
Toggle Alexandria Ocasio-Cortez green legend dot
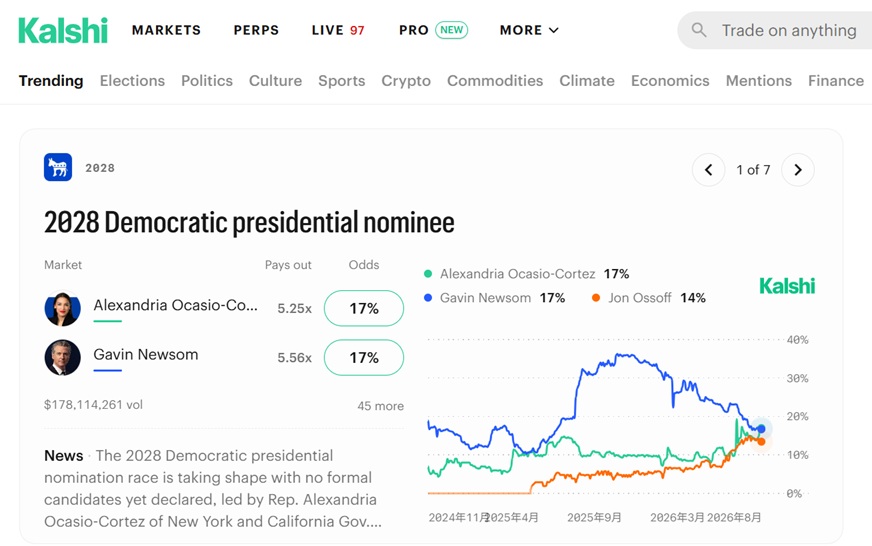click(428, 274)
